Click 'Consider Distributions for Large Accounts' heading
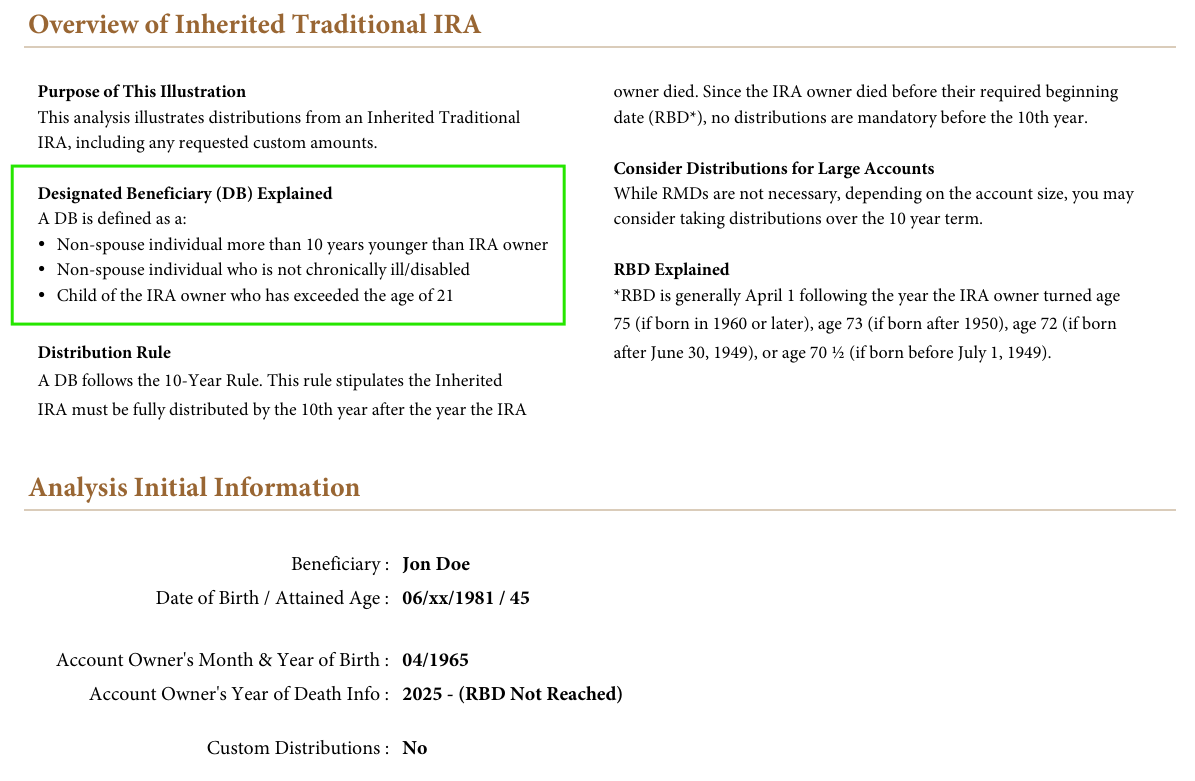 coord(774,168)
